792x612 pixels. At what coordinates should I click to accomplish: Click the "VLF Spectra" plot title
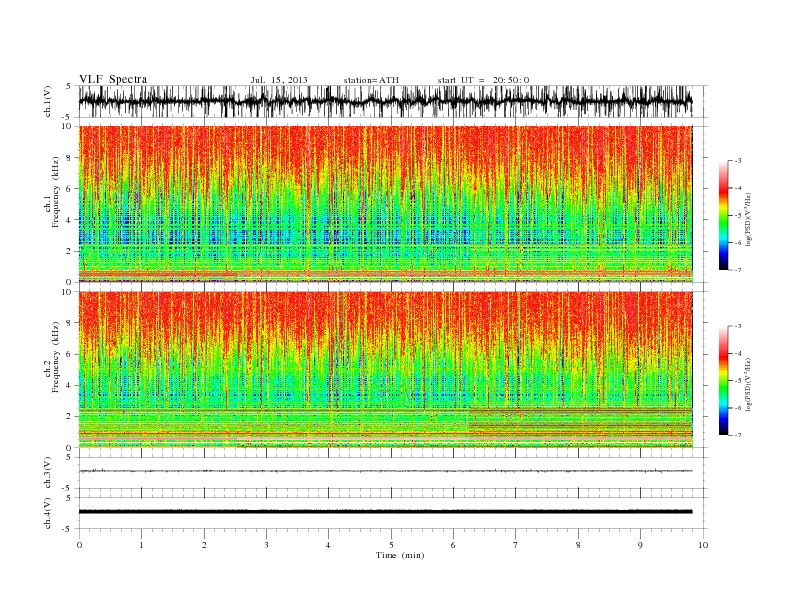tap(113, 79)
